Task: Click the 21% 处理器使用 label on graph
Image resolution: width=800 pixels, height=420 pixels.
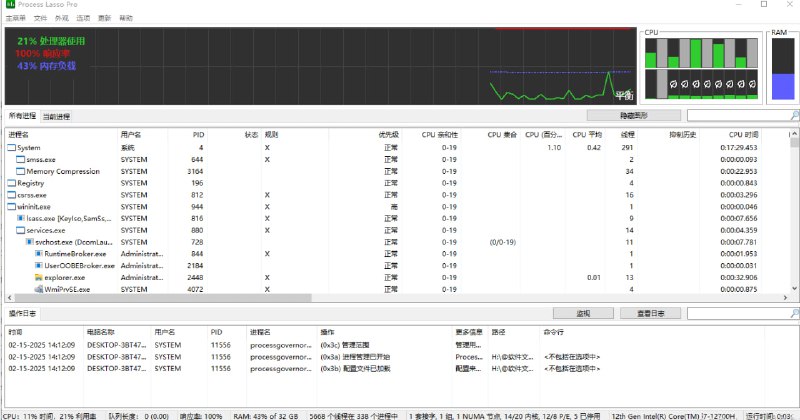Action: (51, 41)
